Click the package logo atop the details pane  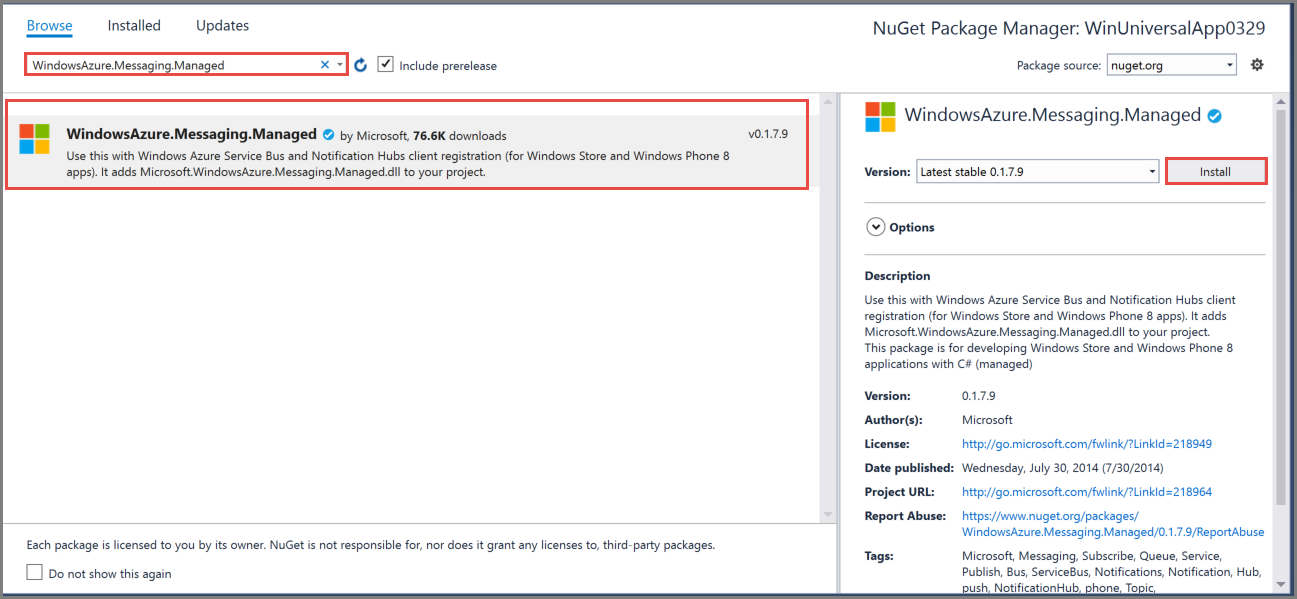click(880, 116)
